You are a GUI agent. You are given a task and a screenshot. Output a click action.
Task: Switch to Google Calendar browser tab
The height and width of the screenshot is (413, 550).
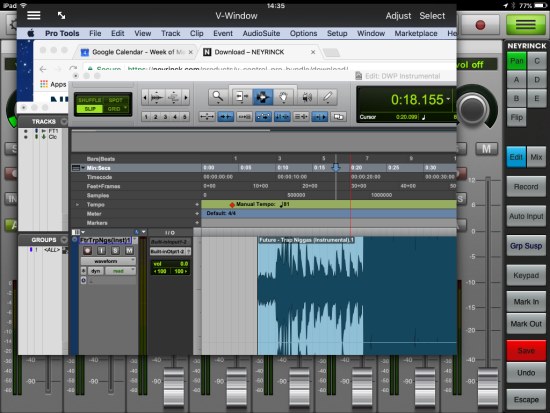138,52
